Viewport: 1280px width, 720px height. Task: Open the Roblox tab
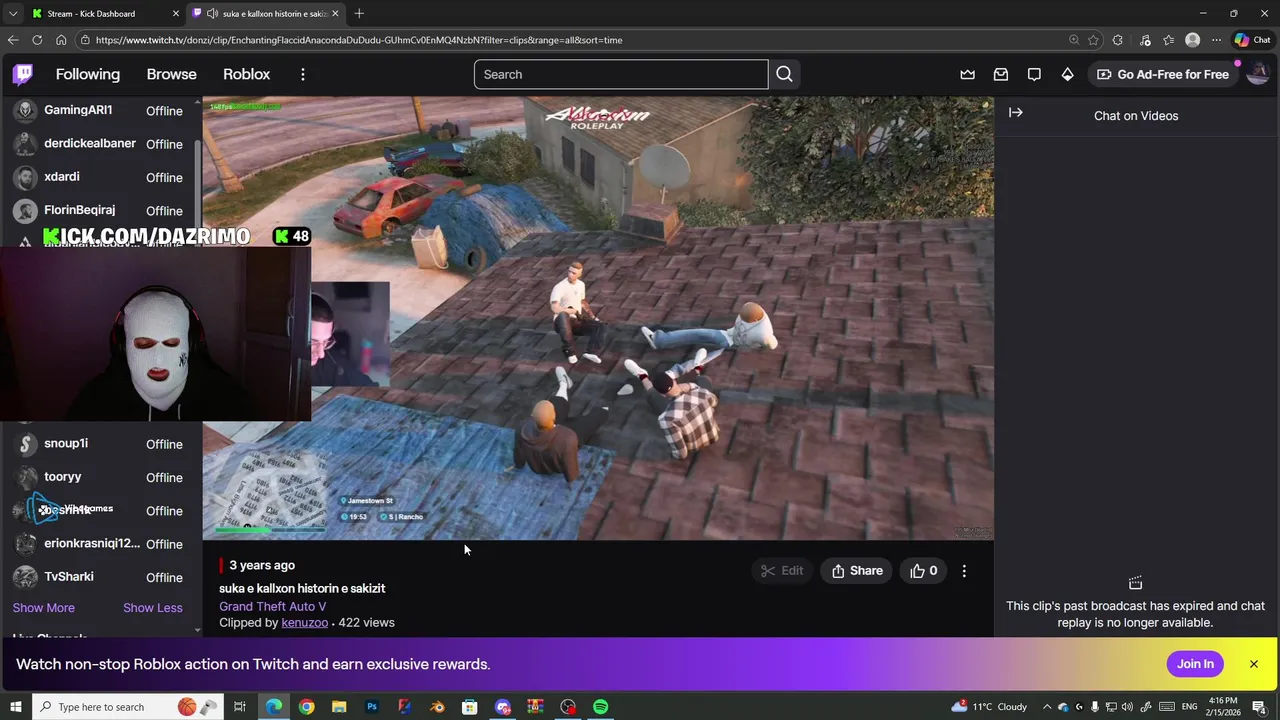(x=246, y=74)
